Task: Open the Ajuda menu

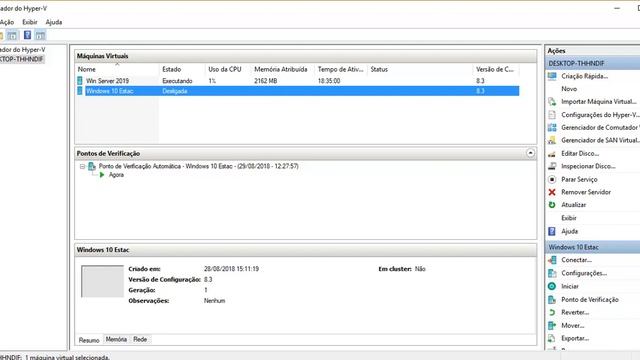Action: point(54,22)
